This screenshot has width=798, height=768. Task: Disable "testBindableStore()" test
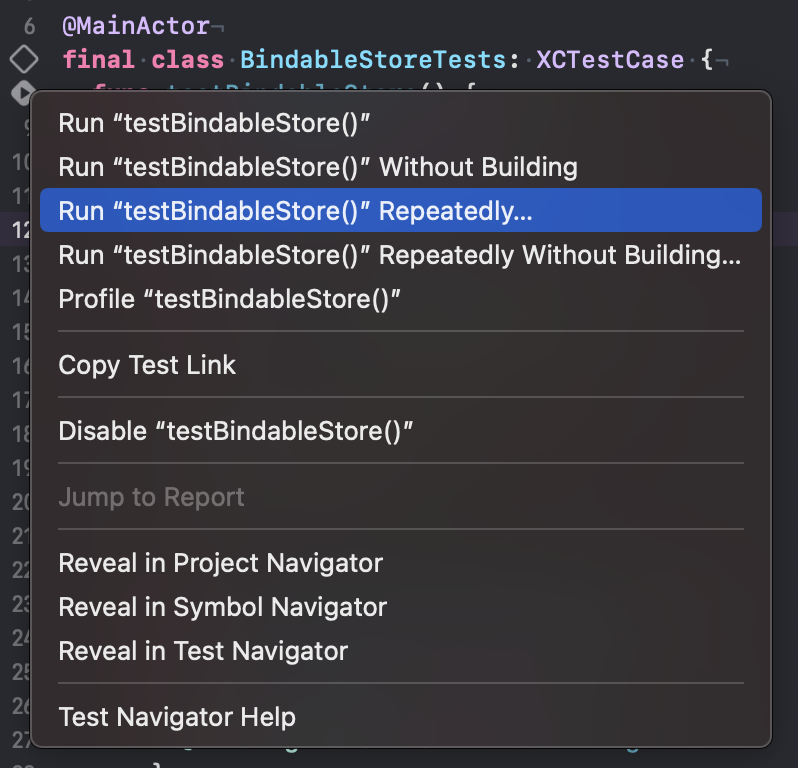point(236,431)
